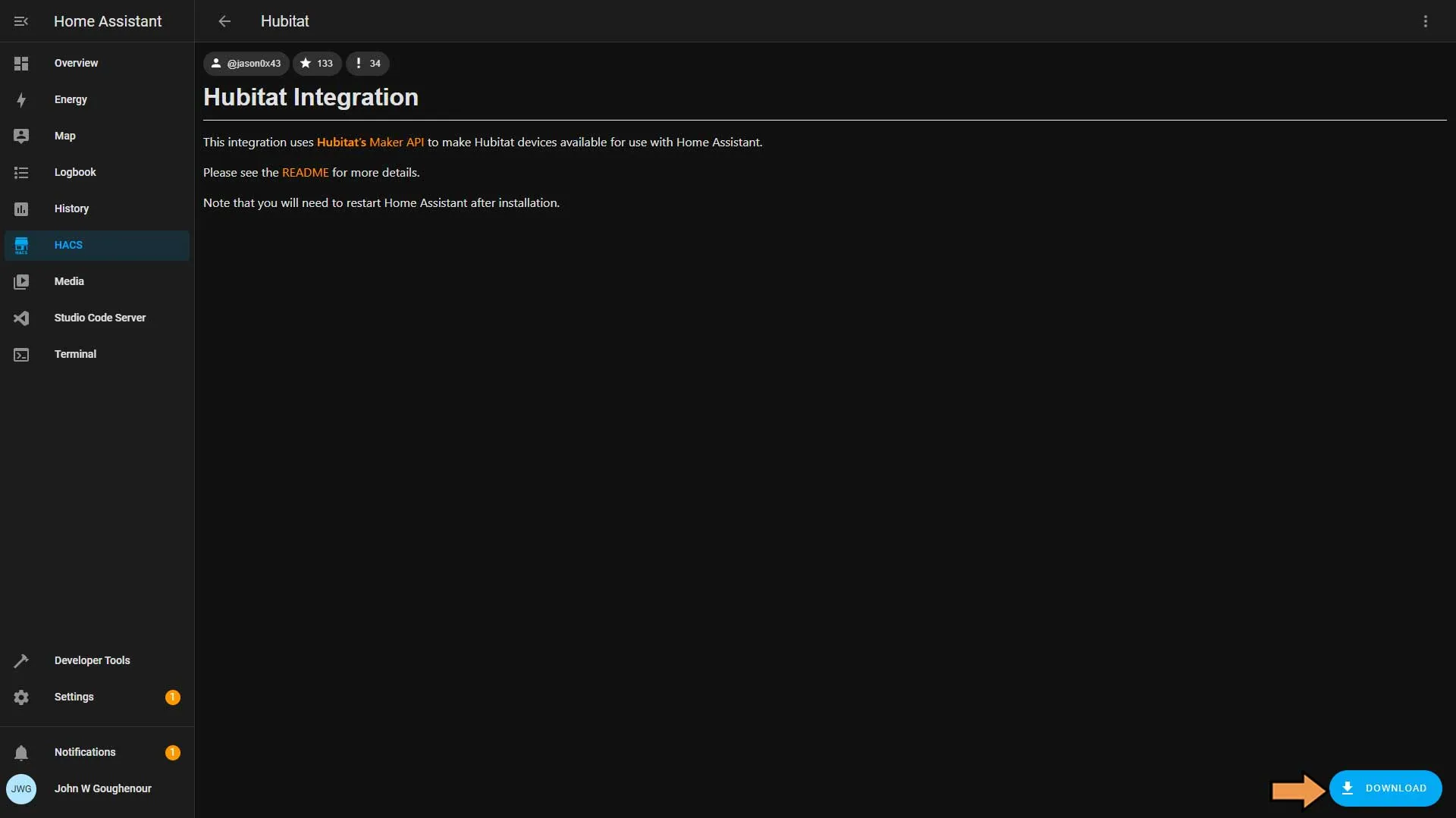Screen dimensions: 1456x818
Task: Click the HACS store icon
Action: 21,246
